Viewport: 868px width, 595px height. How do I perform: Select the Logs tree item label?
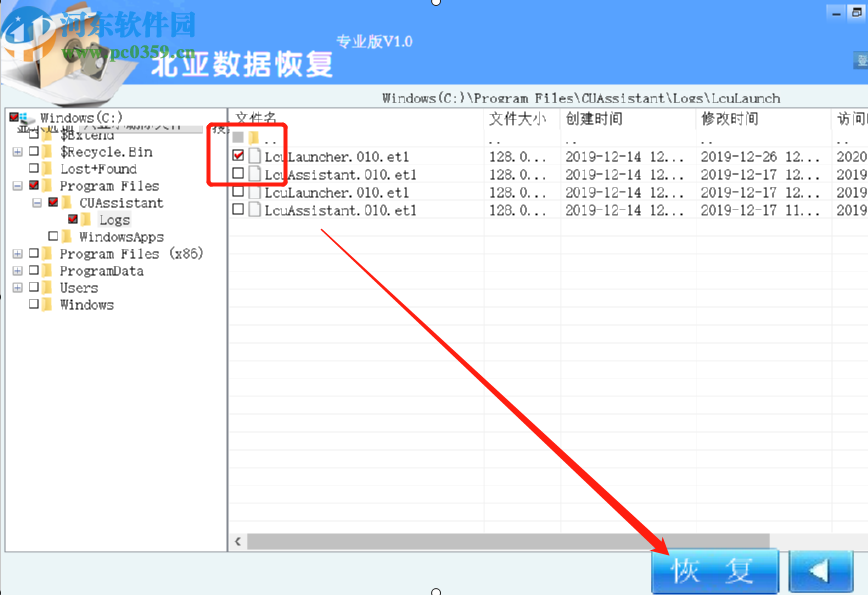[x=115, y=220]
